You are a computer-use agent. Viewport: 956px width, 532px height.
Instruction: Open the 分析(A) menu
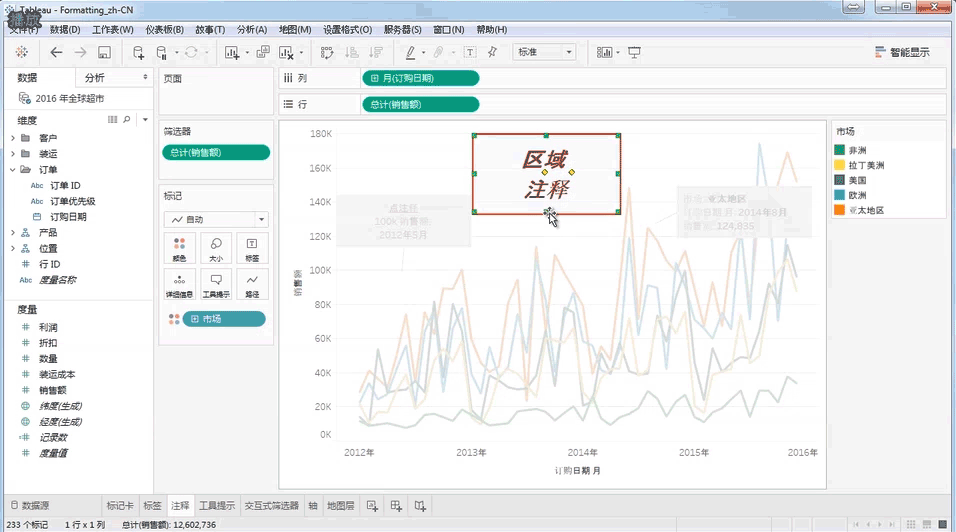point(251,30)
